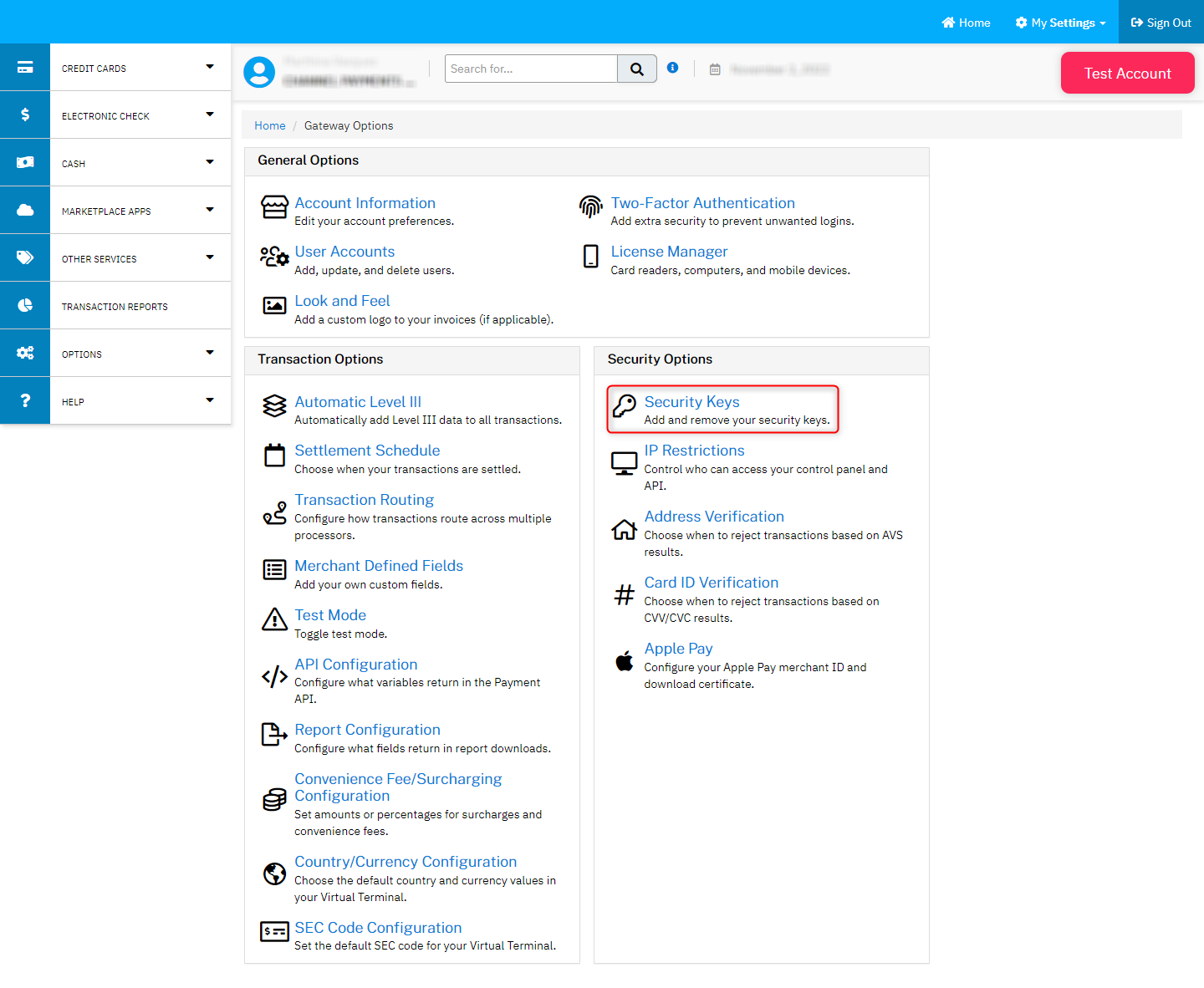Click the Look and Feel image icon
1204x988 pixels.
click(274, 305)
